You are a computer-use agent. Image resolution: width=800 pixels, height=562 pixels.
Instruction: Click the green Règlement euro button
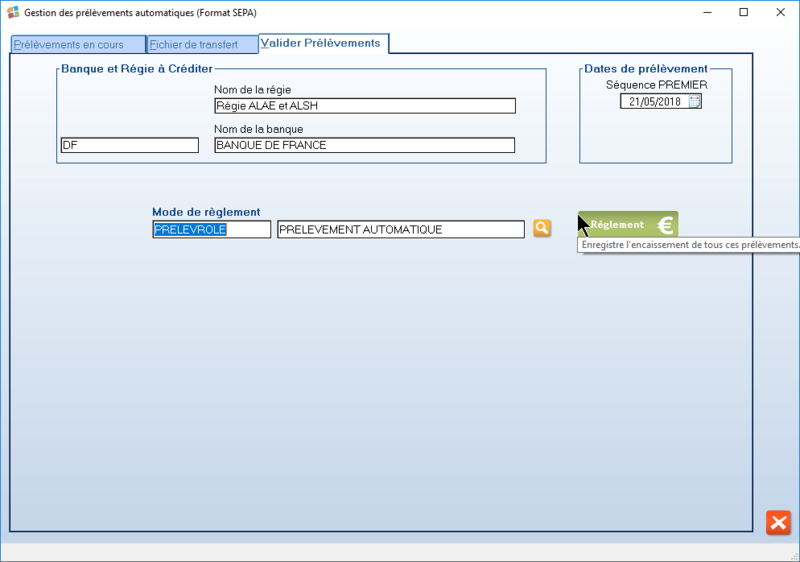tap(628, 224)
